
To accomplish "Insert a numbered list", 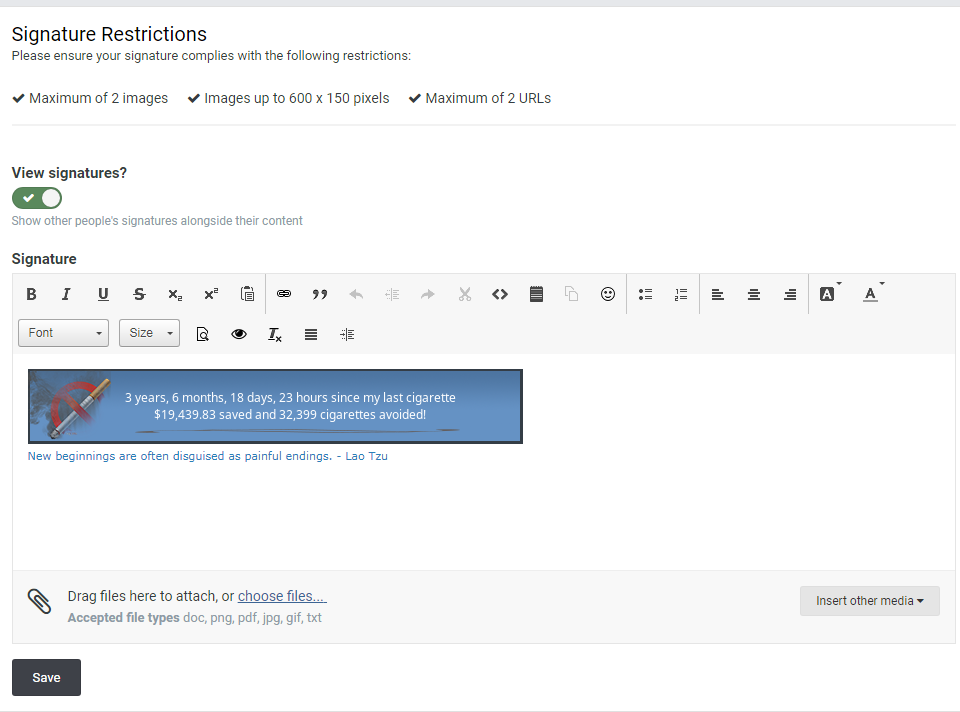I will tap(681, 294).
